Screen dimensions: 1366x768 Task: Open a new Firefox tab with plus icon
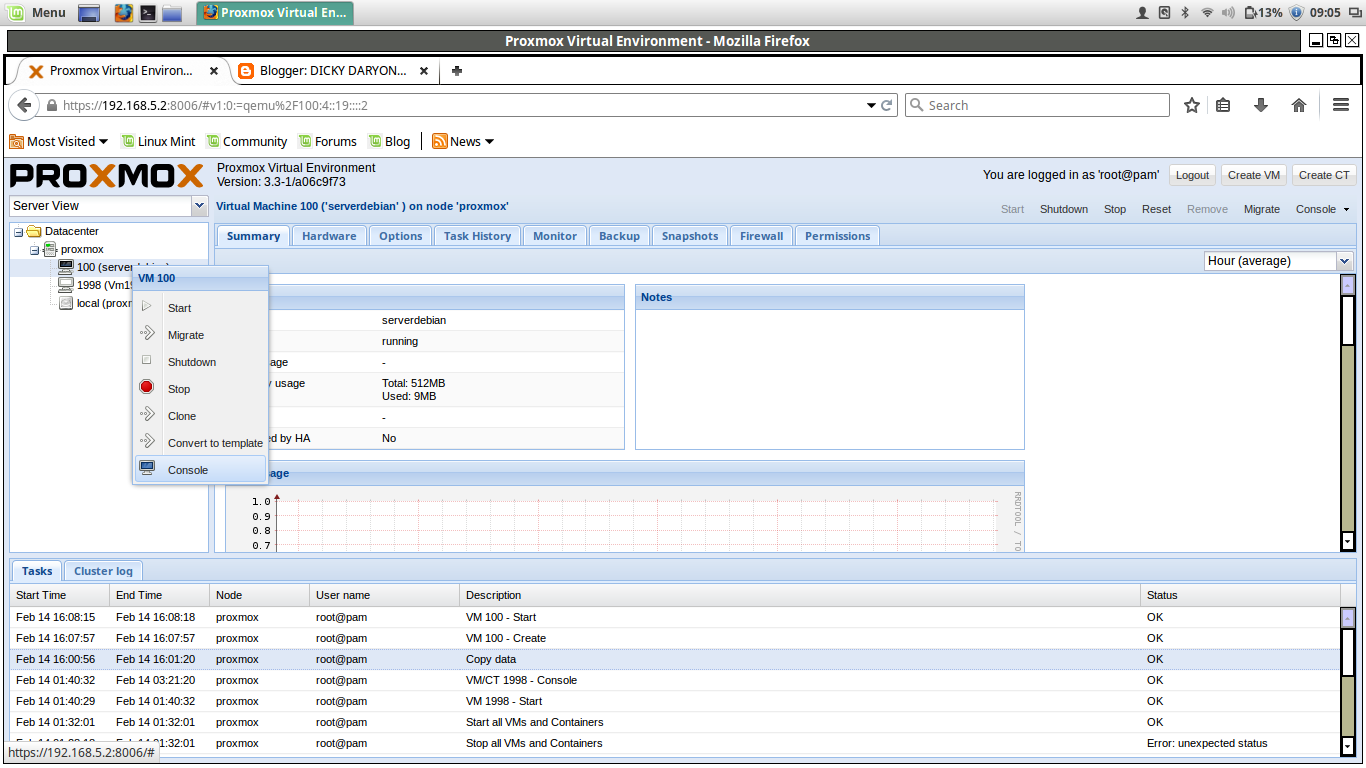click(457, 71)
